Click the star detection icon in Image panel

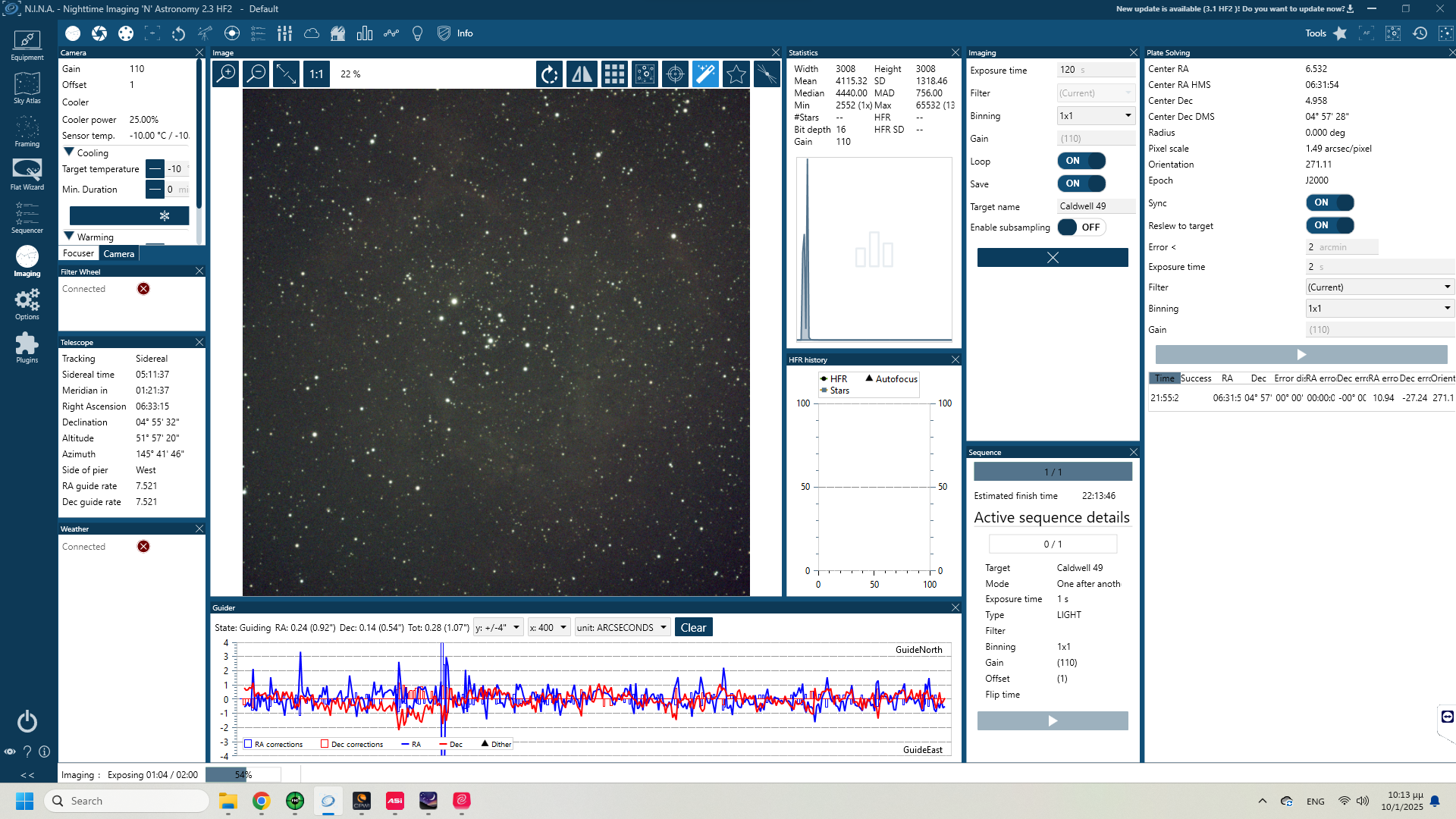(736, 74)
